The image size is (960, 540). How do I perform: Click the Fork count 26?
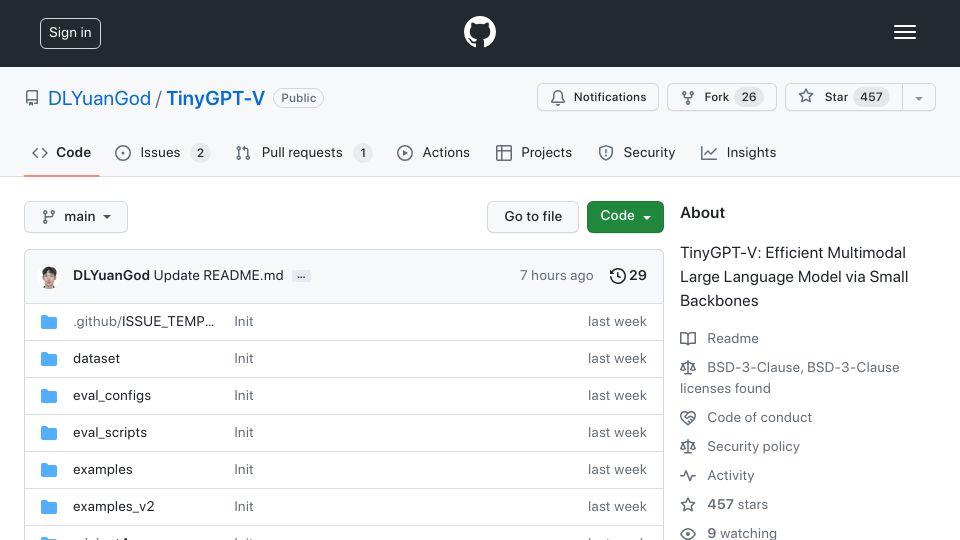point(749,97)
